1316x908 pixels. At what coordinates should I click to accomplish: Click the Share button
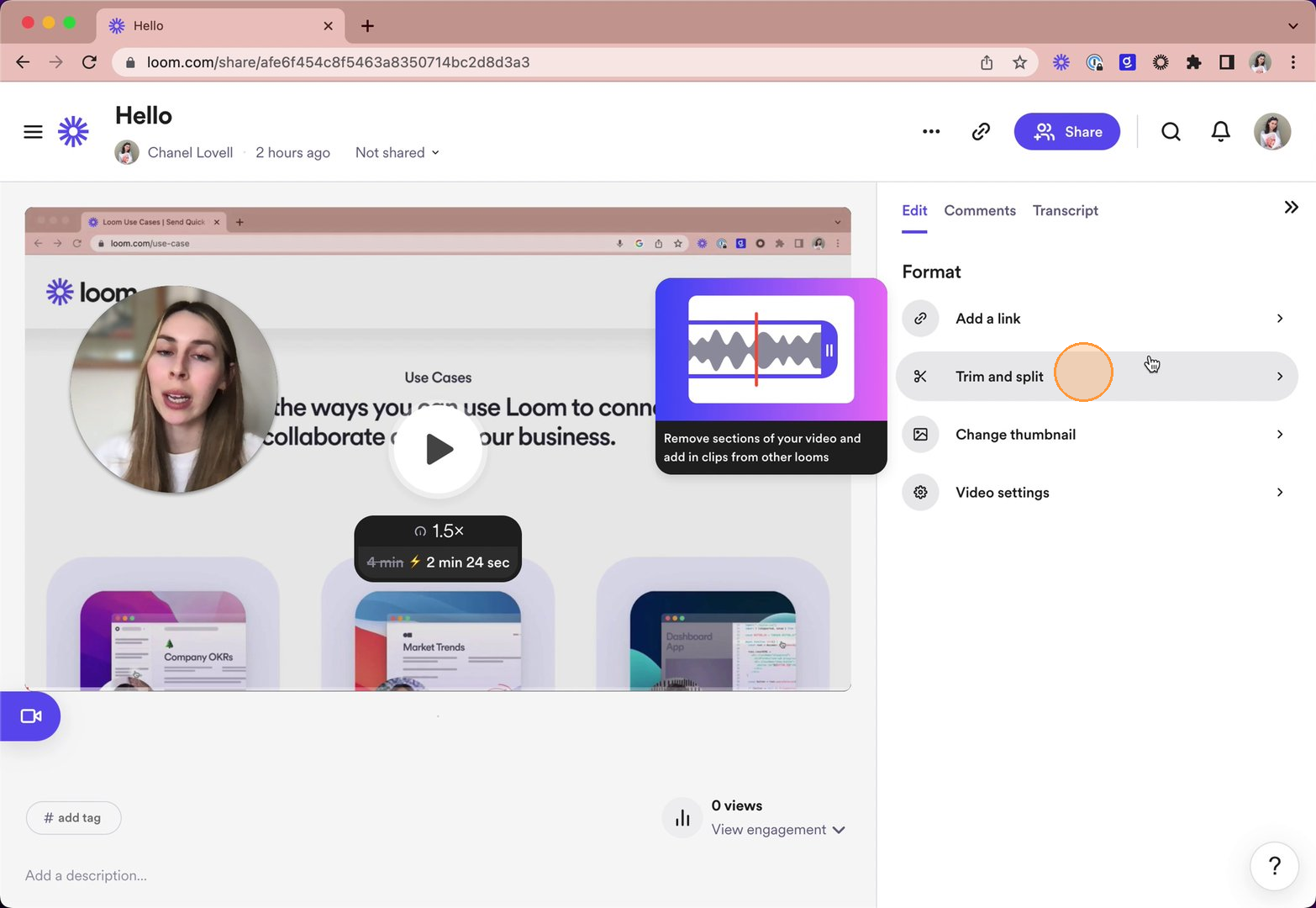pos(1067,132)
